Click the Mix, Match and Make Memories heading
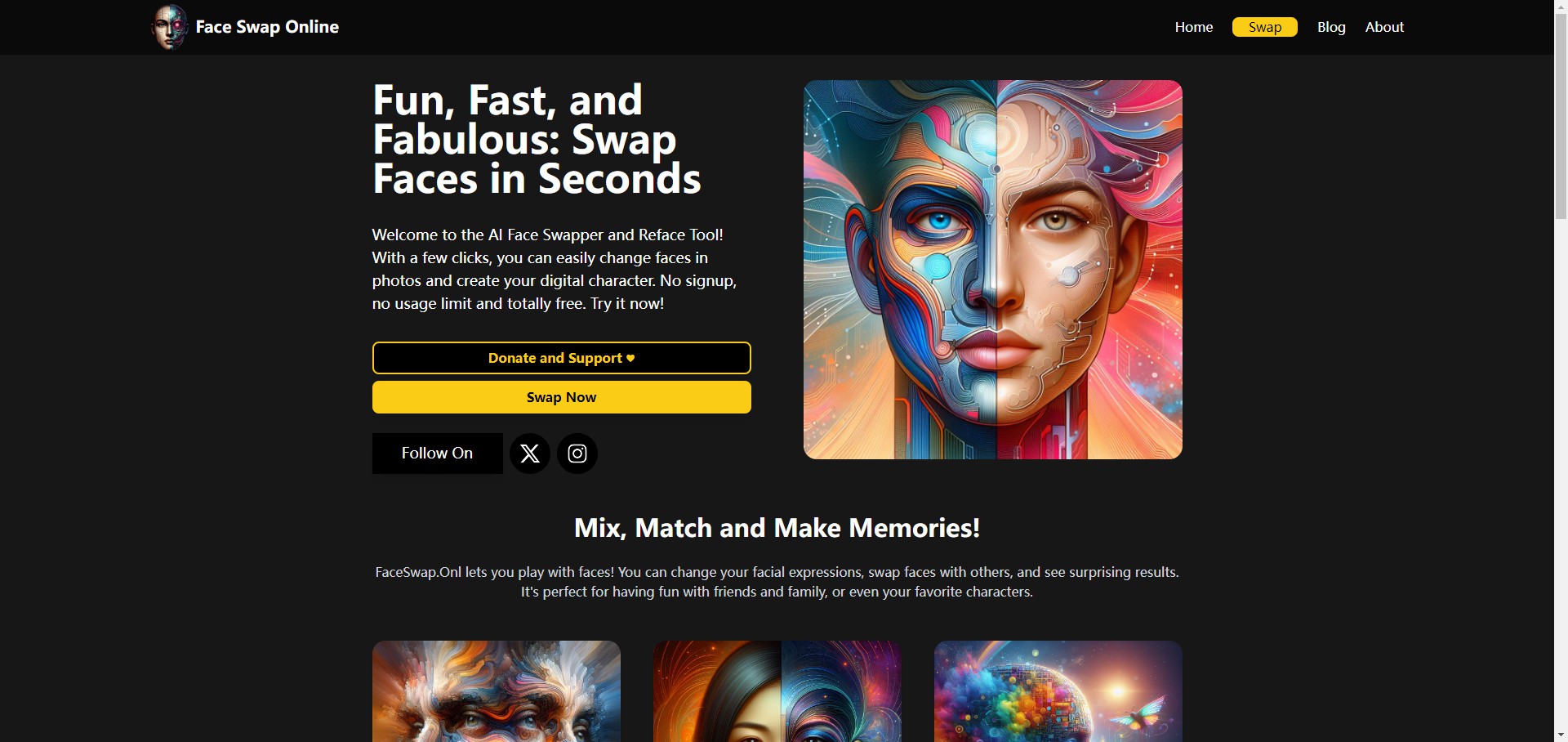The width and height of the screenshot is (1568, 742). [777, 528]
